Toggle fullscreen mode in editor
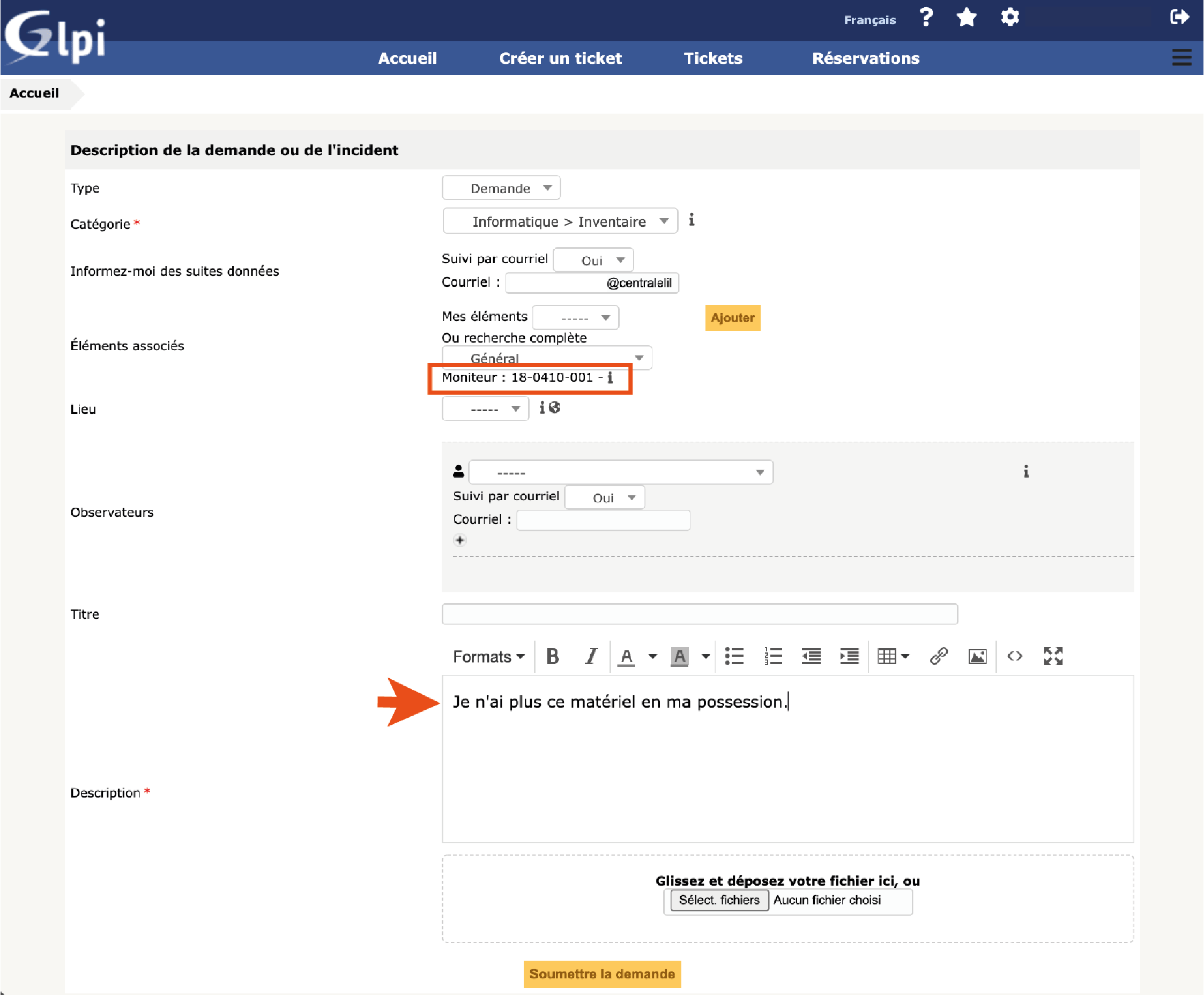 click(x=1053, y=656)
